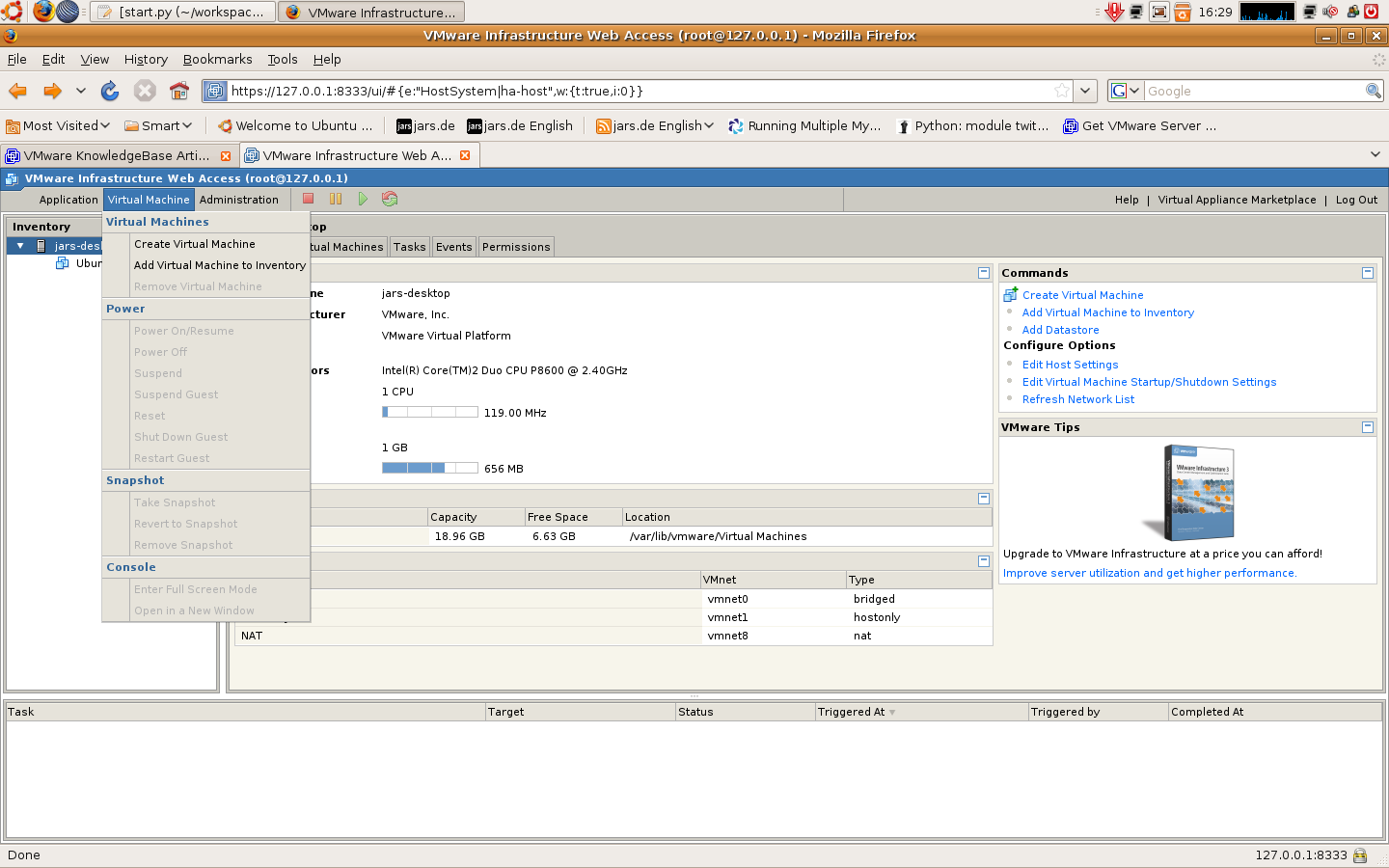This screenshot has width=1389, height=868.
Task: Open back/forward history dropdown arrow
Action: (x=81, y=91)
